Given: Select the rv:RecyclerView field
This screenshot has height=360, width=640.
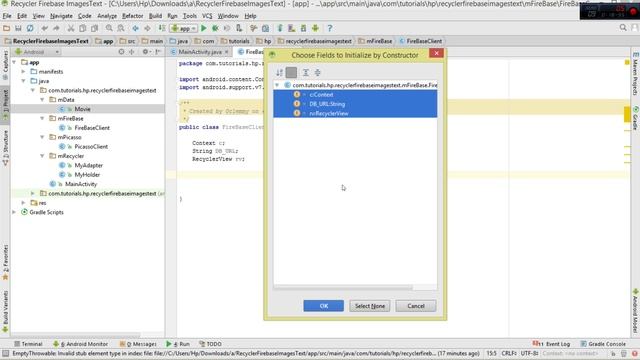Looking at the screenshot, I should pos(355,113).
